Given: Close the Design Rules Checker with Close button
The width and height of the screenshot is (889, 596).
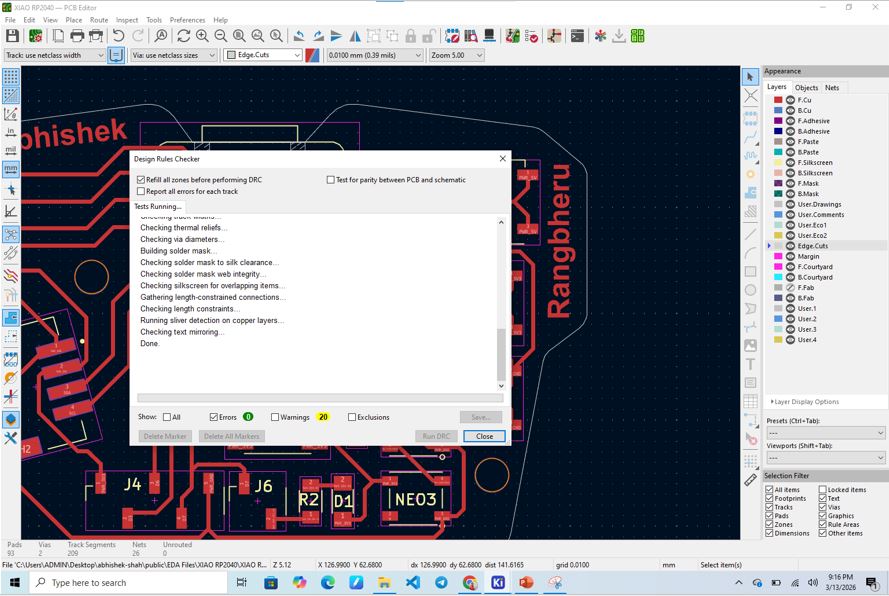Looking at the screenshot, I should (484, 436).
